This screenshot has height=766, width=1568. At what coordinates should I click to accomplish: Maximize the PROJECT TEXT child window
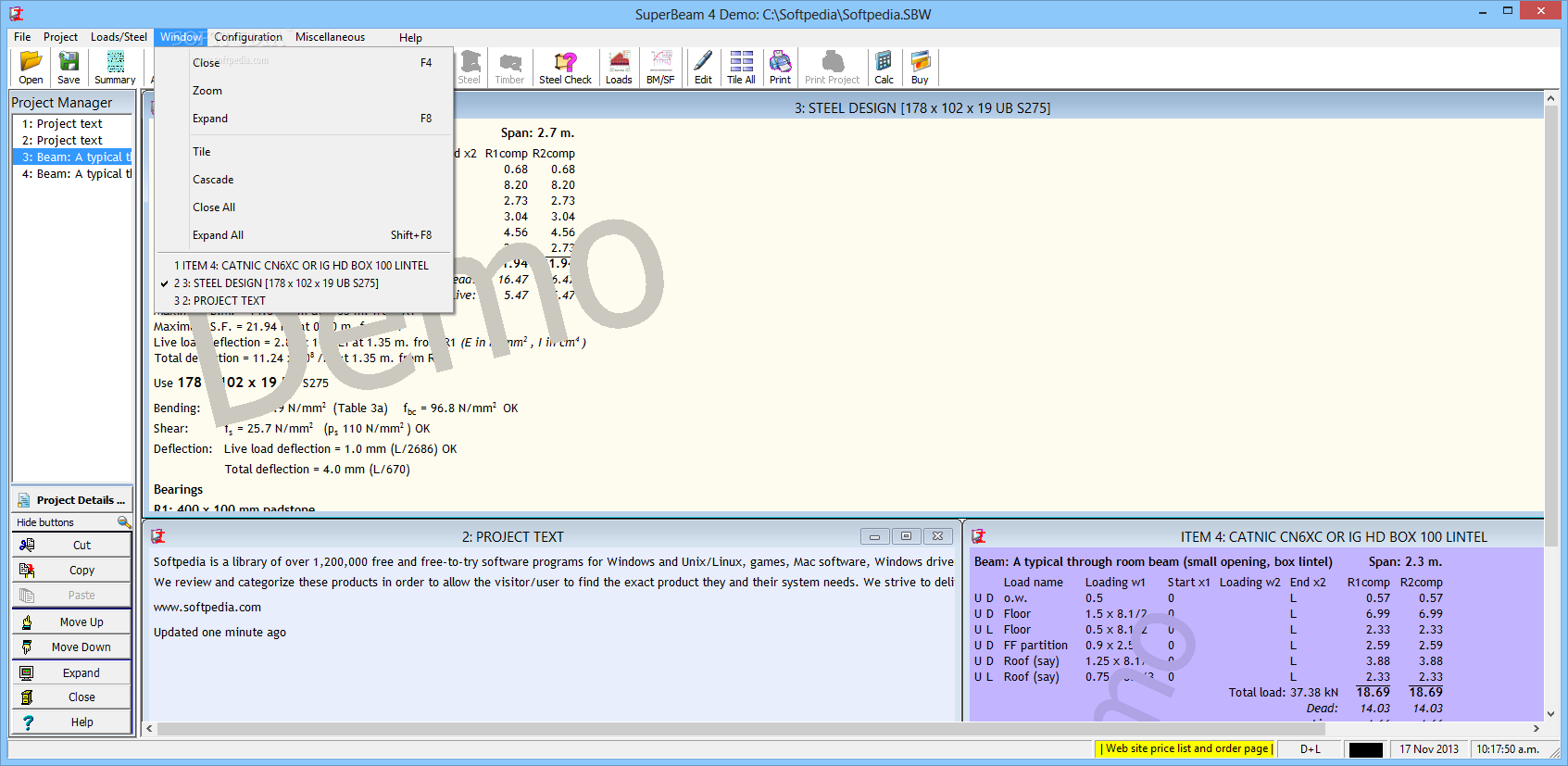click(x=906, y=536)
